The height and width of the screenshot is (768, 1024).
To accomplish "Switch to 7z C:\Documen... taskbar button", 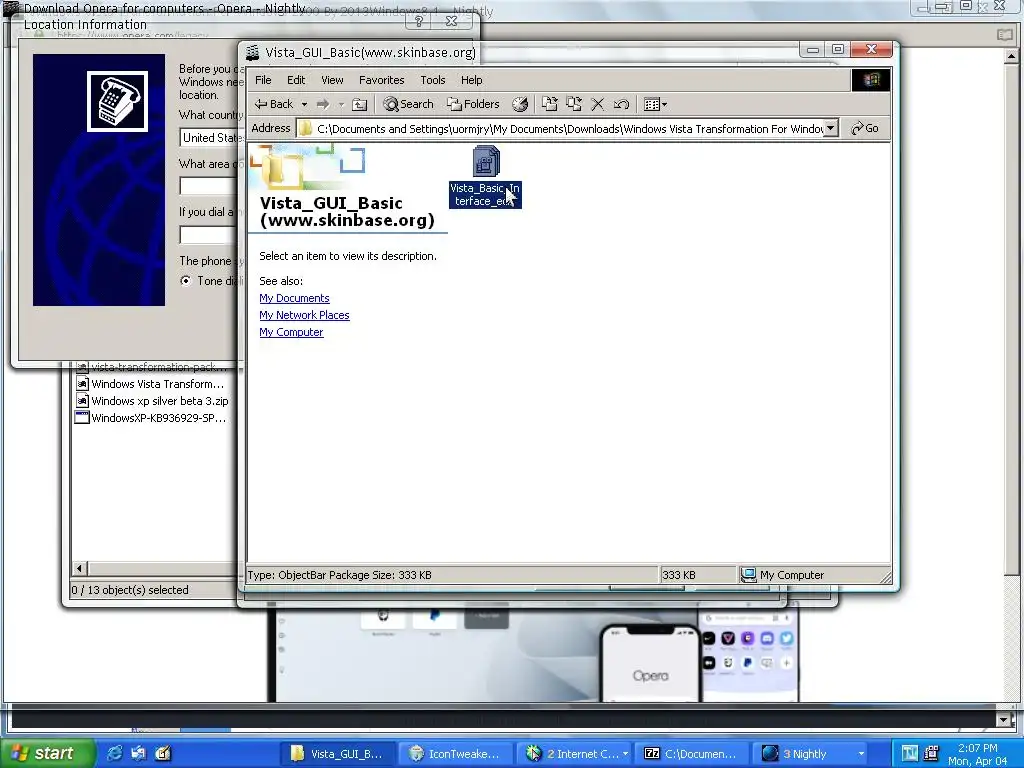I will [690, 754].
